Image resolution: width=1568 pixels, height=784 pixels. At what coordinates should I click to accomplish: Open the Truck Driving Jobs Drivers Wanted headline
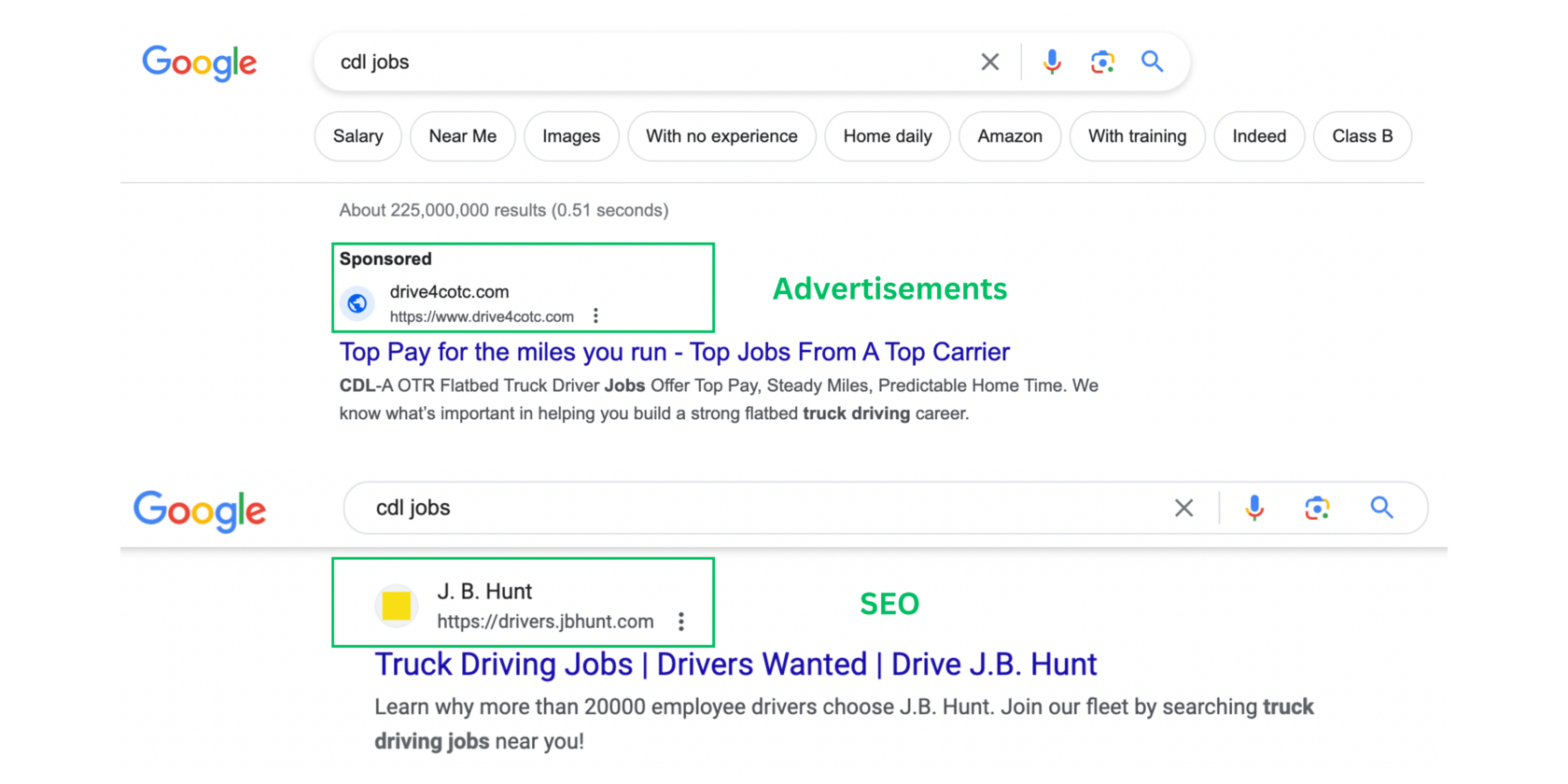(x=735, y=665)
